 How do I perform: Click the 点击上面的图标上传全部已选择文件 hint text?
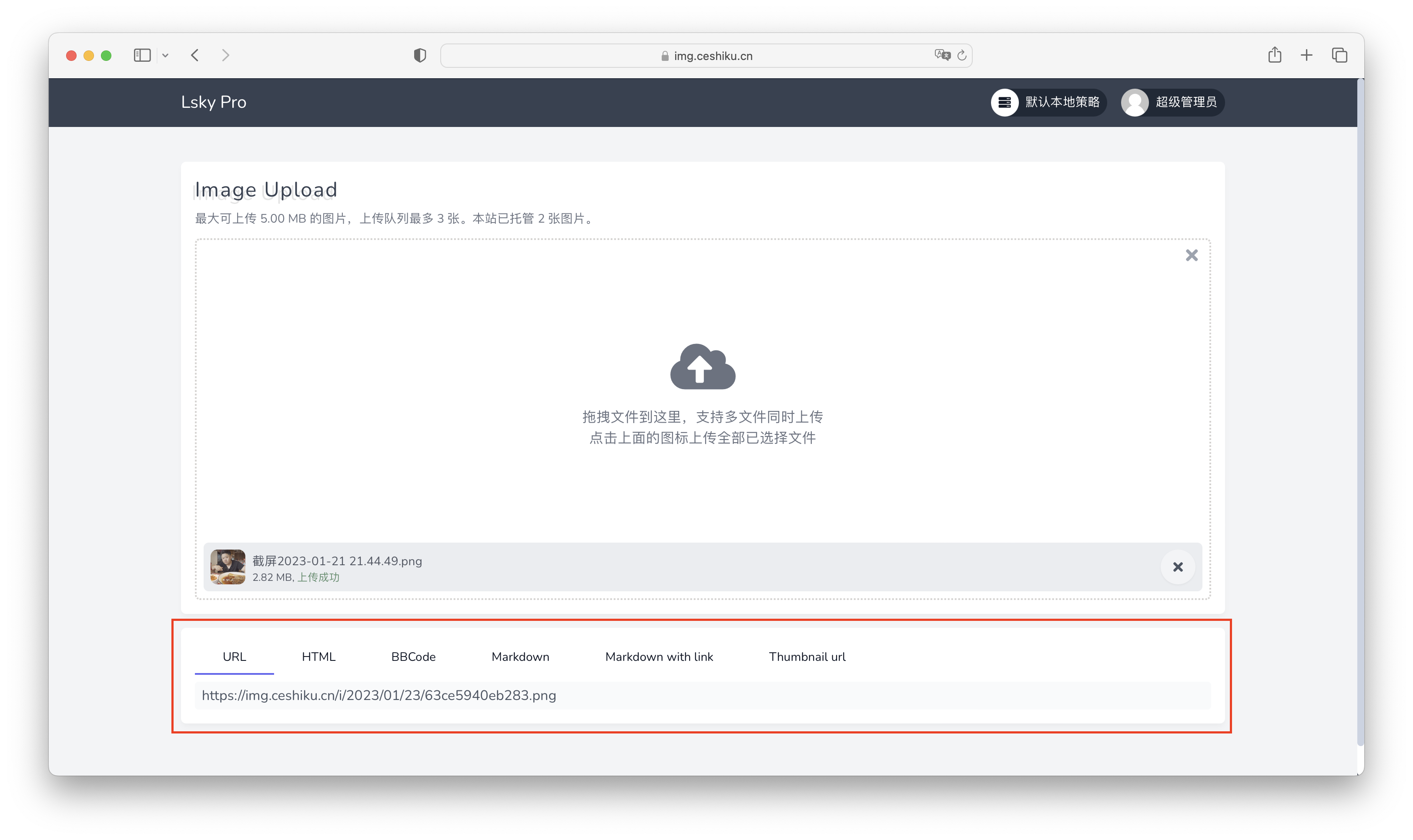pyautogui.click(x=702, y=438)
